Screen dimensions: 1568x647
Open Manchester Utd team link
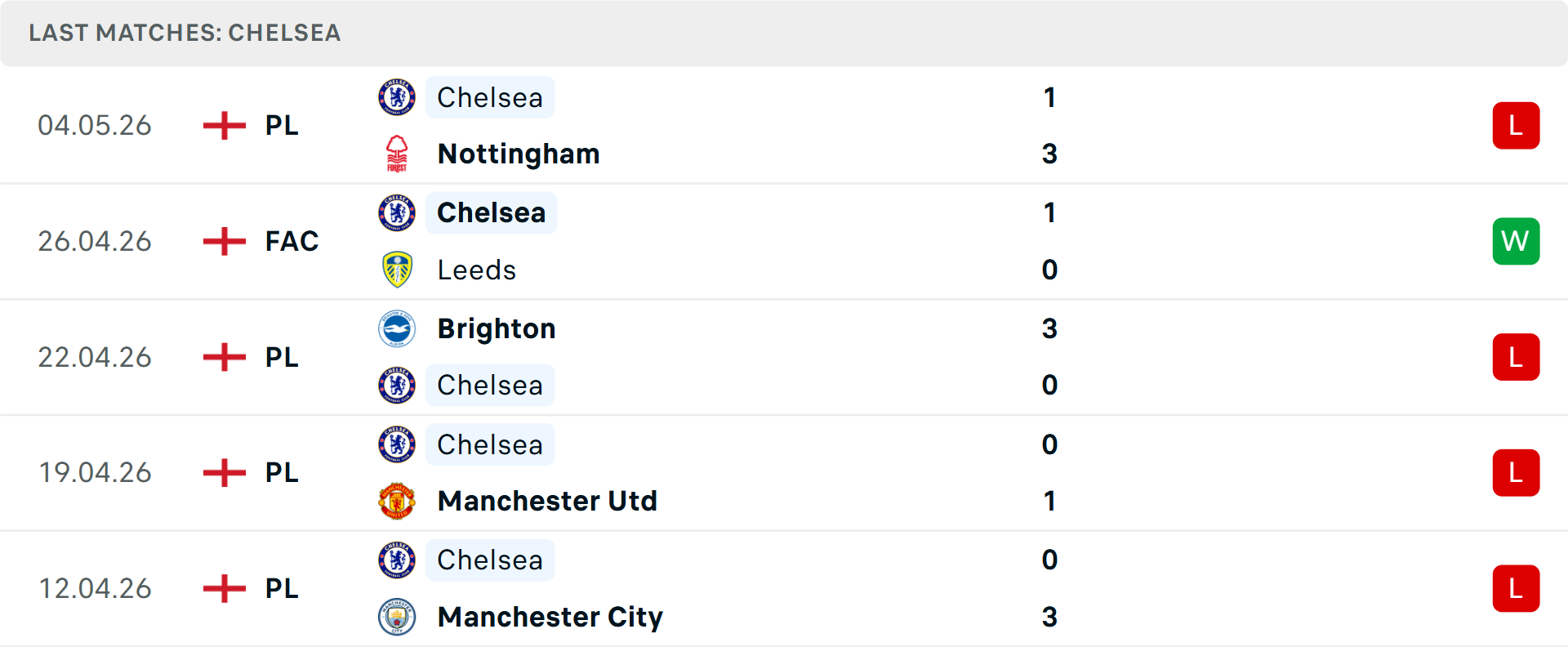[547, 501]
